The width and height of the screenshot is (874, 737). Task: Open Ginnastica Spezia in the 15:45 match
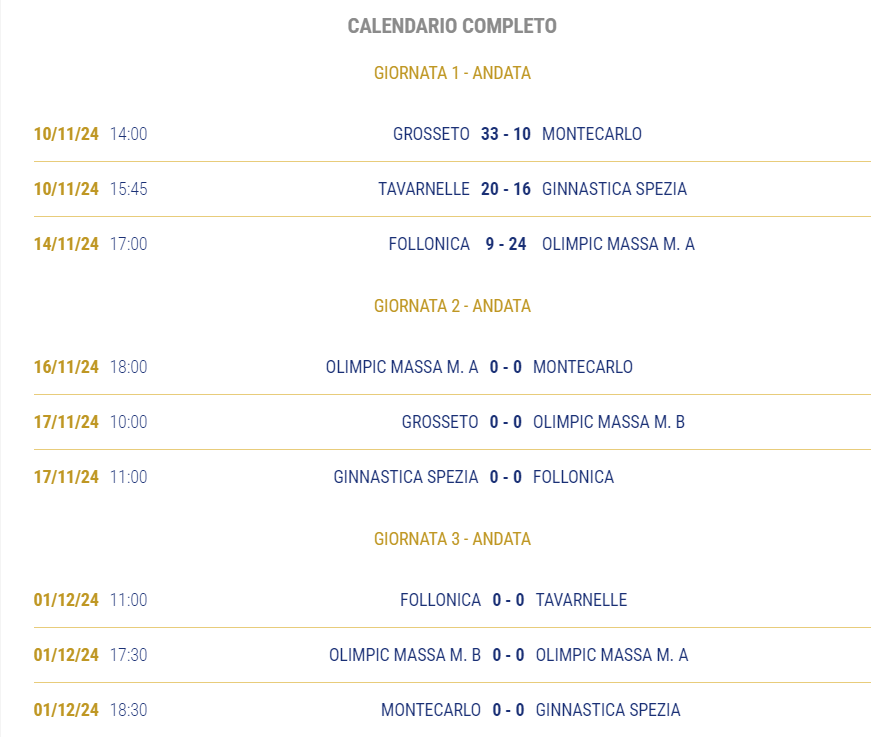(614, 189)
